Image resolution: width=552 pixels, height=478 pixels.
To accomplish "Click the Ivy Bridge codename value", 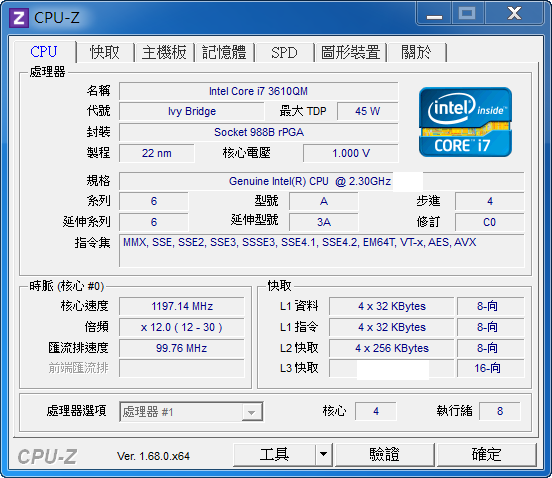I will pyautogui.click(x=192, y=112).
